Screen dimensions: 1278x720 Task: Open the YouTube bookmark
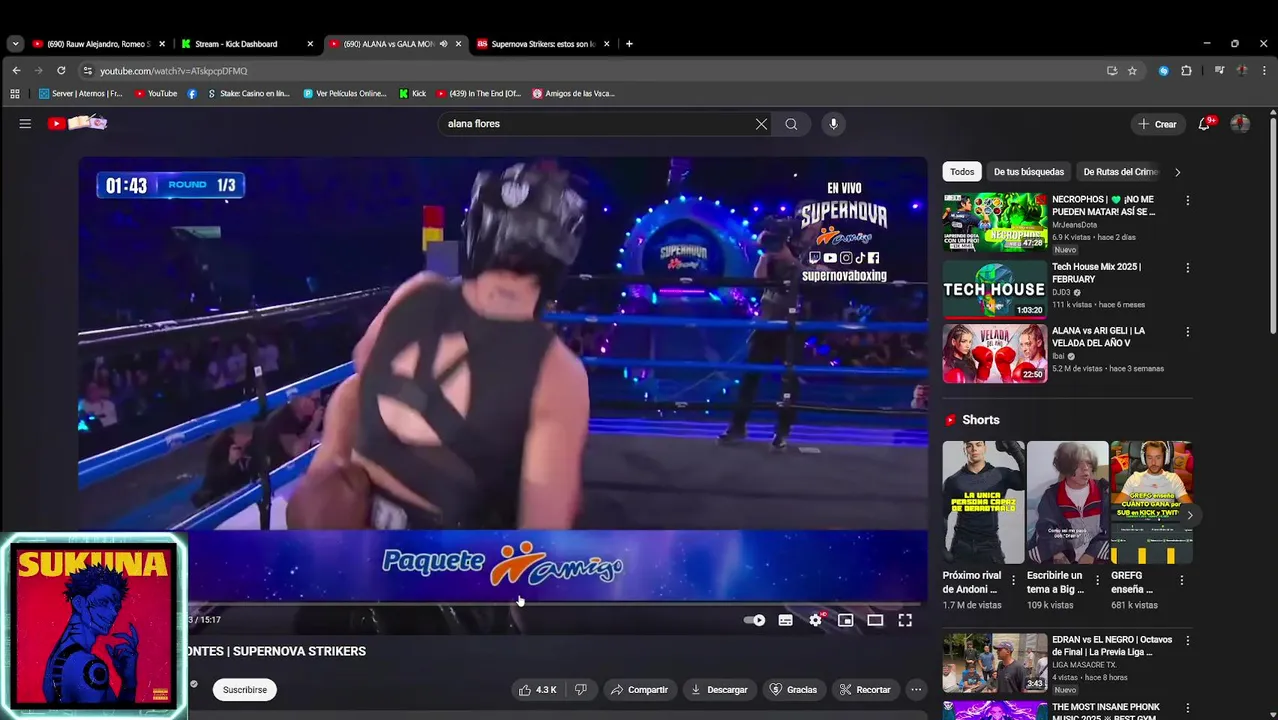tap(155, 94)
